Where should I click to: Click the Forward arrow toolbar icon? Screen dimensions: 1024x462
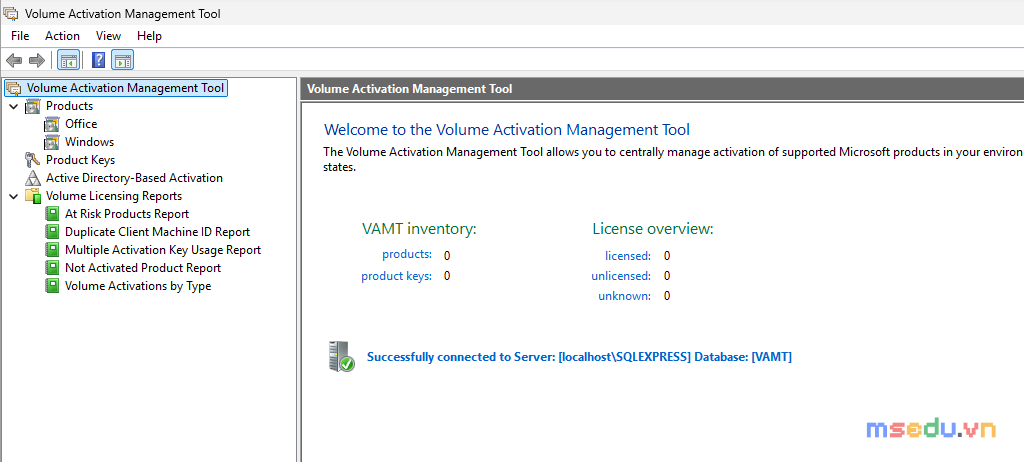click(x=37, y=61)
